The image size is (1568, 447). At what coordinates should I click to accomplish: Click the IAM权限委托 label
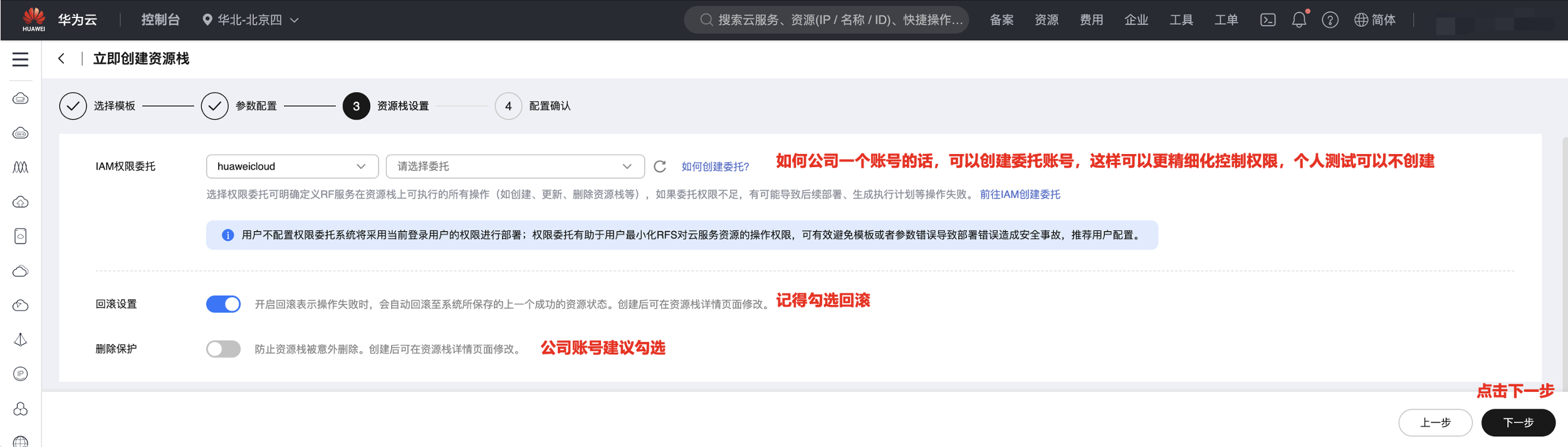pos(125,167)
